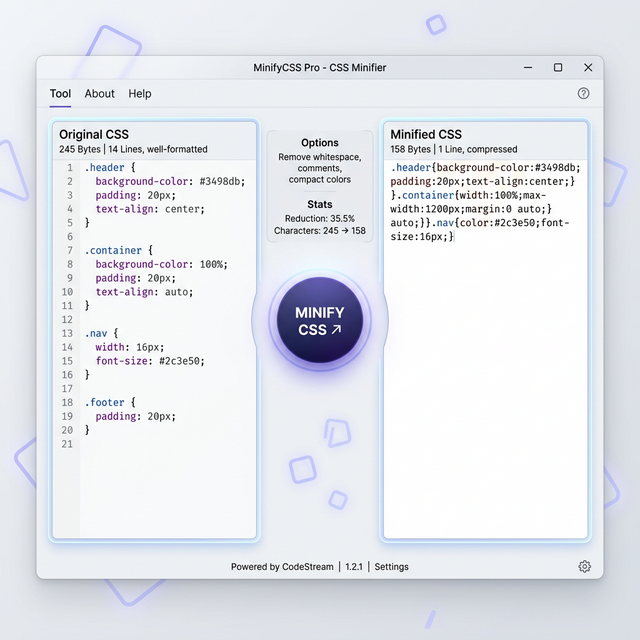640x640 pixels.
Task: Click the .header selector on line 1
Action: tap(105, 168)
